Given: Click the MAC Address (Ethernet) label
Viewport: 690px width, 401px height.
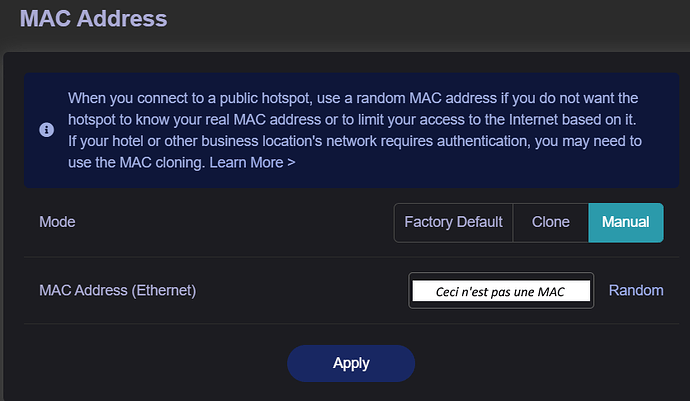Looking at the screenshot, I should click(x=117, y=291).
